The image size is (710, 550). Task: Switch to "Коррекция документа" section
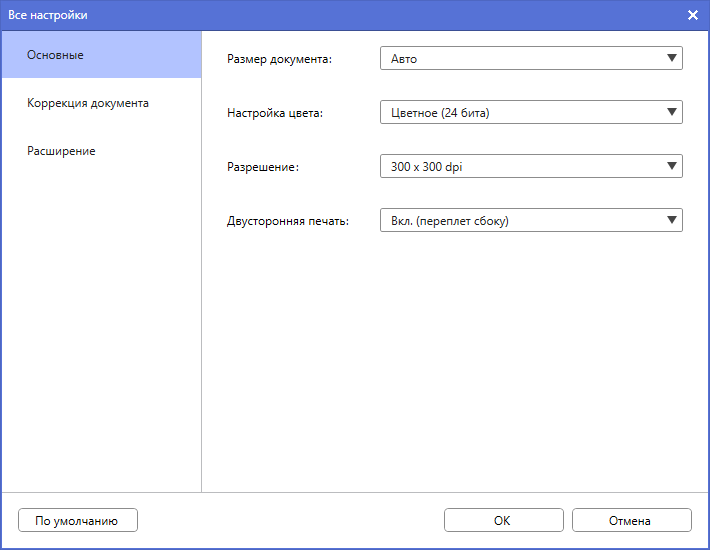click(x=88, y=103)
